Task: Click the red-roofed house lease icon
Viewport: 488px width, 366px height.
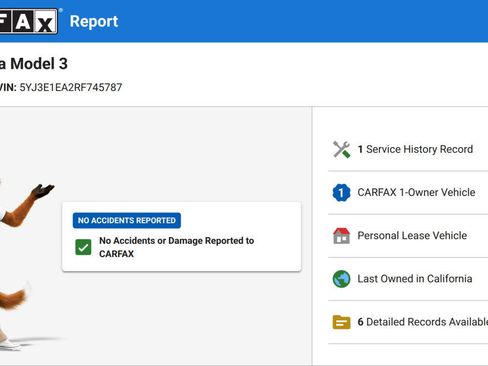Action: click(x=341, y=236)
